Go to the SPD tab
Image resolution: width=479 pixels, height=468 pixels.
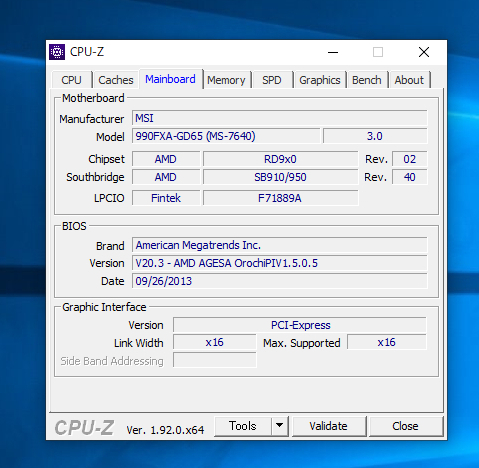pyautogui.click(x=272, y=80)
